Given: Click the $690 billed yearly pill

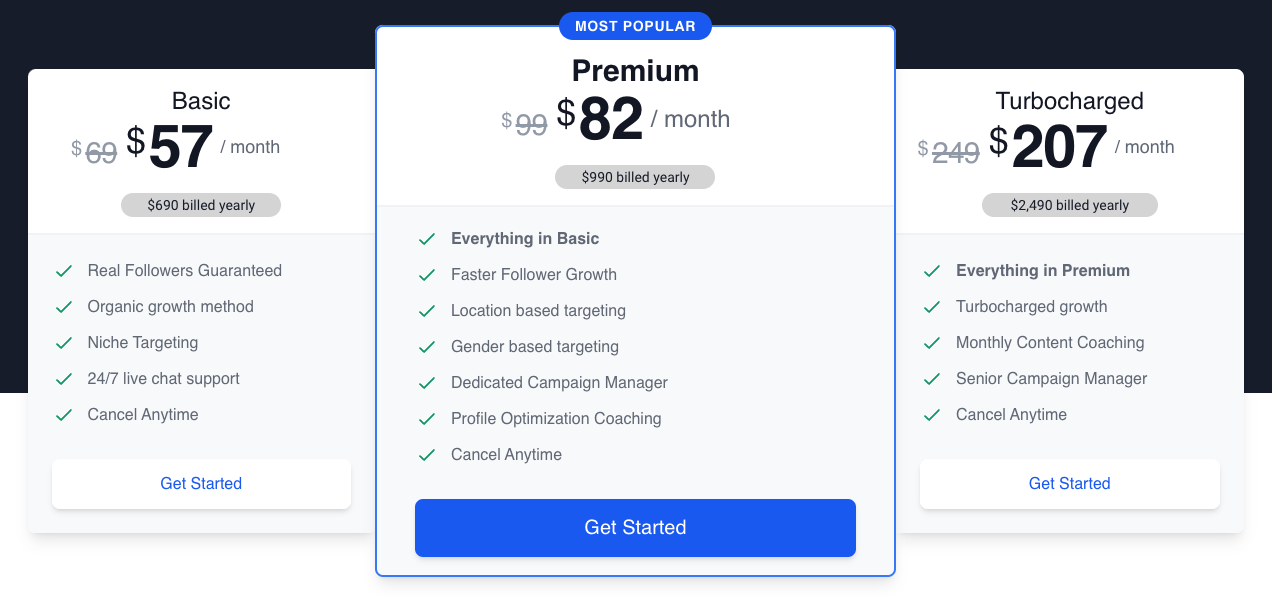Looking at the screenshot, I should coord(201,204).
